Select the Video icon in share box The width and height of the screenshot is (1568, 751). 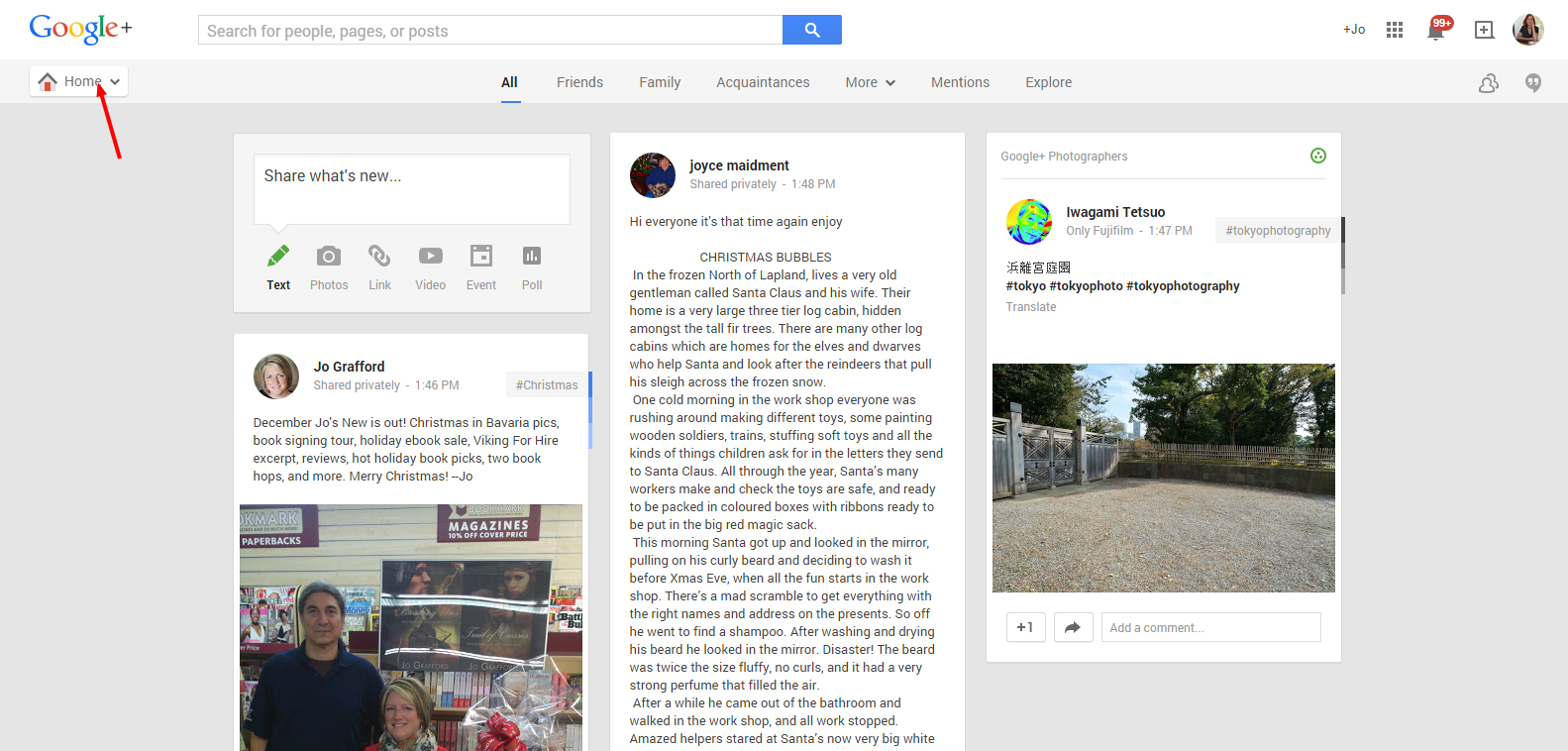pos(430,256)
